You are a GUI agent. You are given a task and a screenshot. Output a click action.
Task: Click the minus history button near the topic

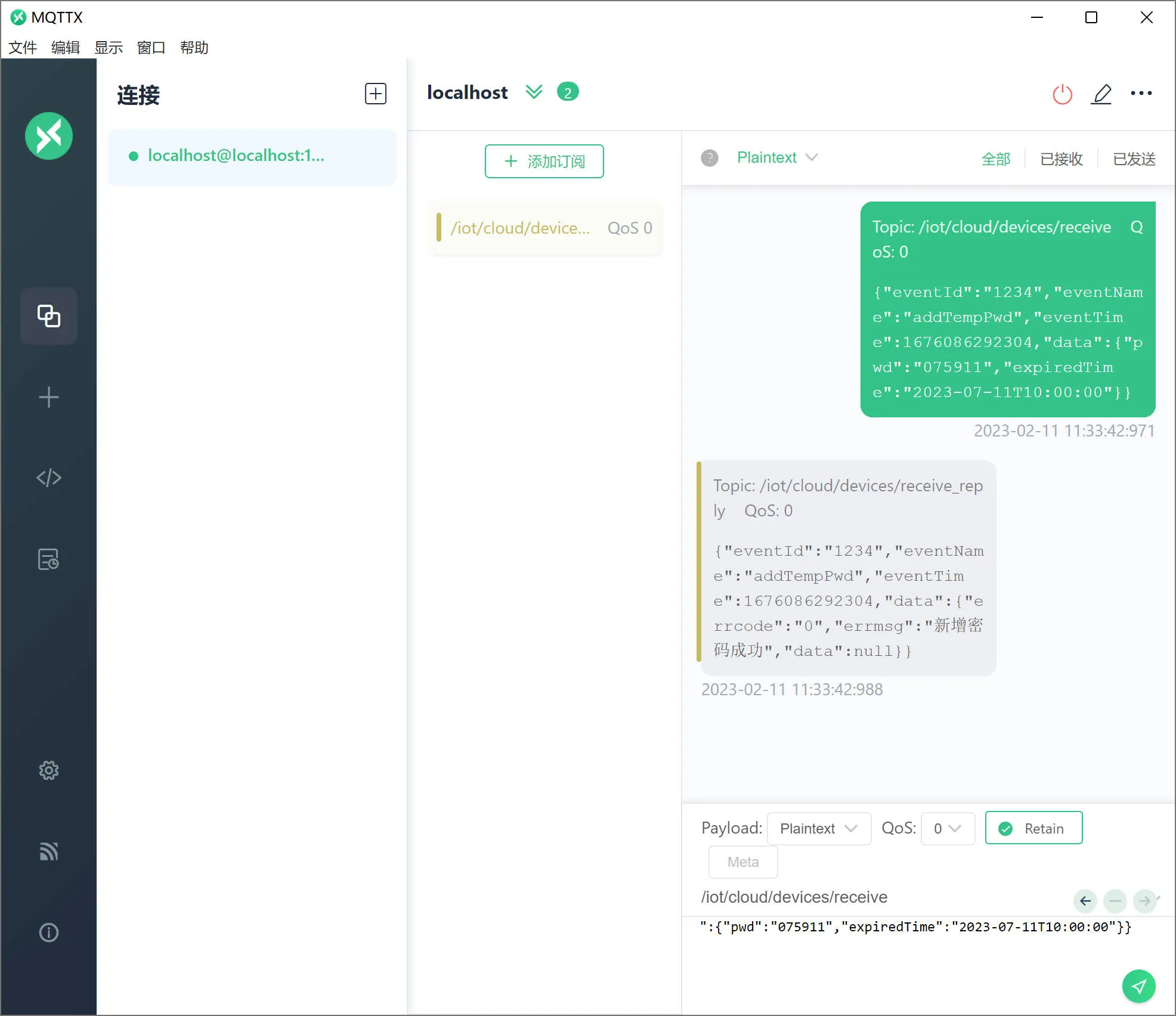click(1115, 900)
